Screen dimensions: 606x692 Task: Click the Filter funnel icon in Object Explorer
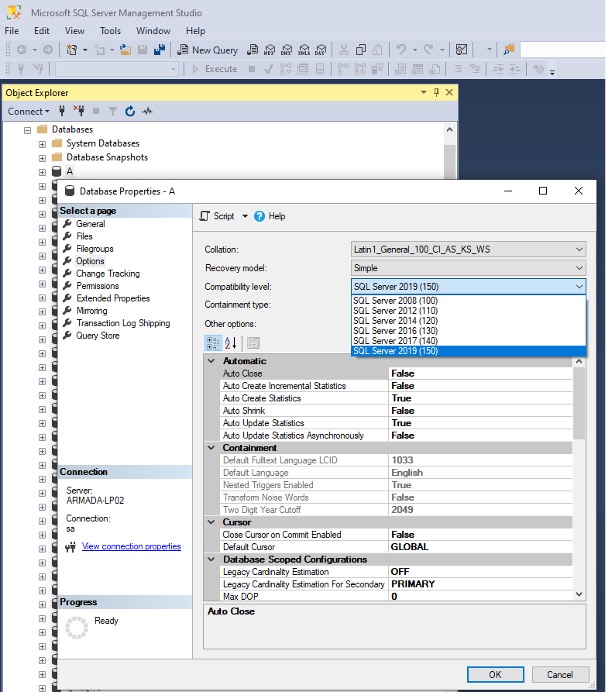(113, 111)
